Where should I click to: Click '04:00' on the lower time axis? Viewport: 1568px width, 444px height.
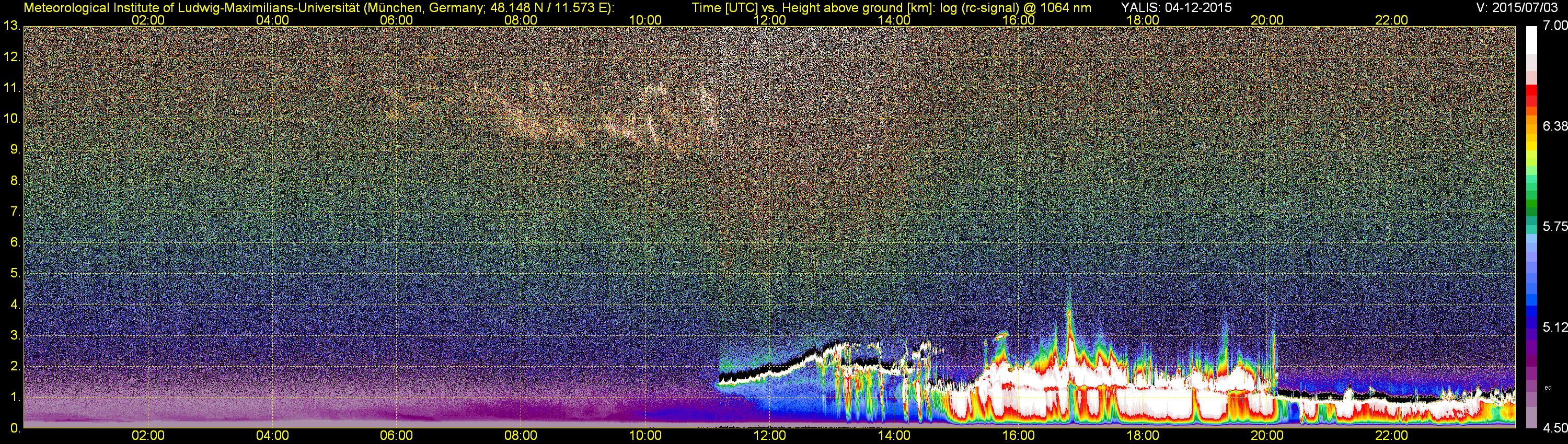point(272,436)
